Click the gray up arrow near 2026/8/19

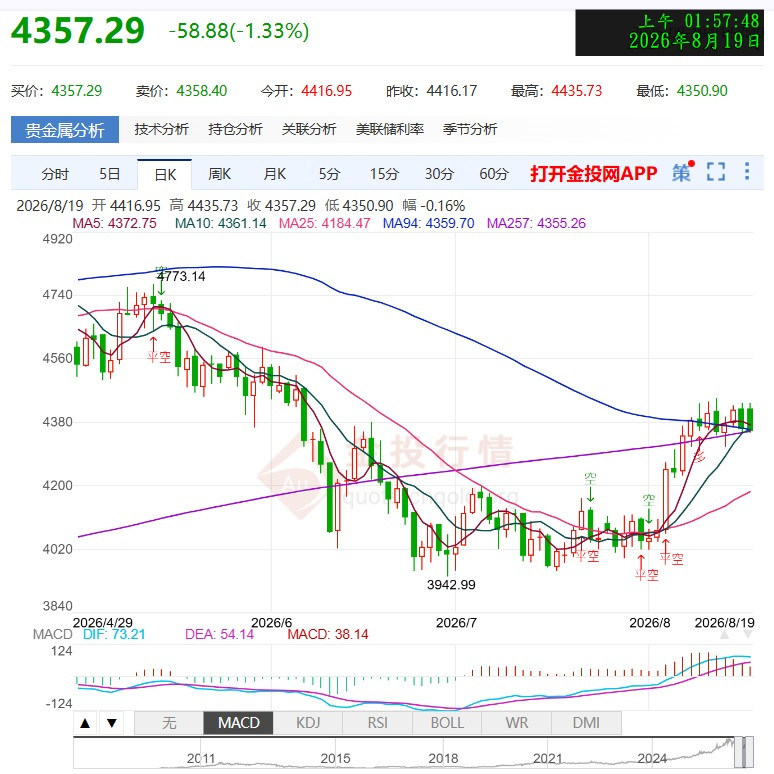click(x=724, y=634)
